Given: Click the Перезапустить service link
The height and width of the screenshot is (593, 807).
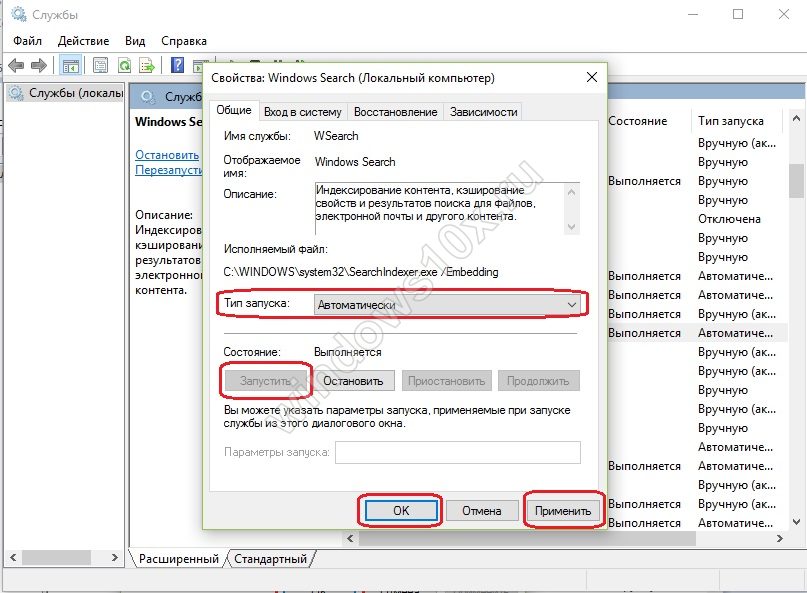Looking at the screenshot, I should (x=169, y=170).
